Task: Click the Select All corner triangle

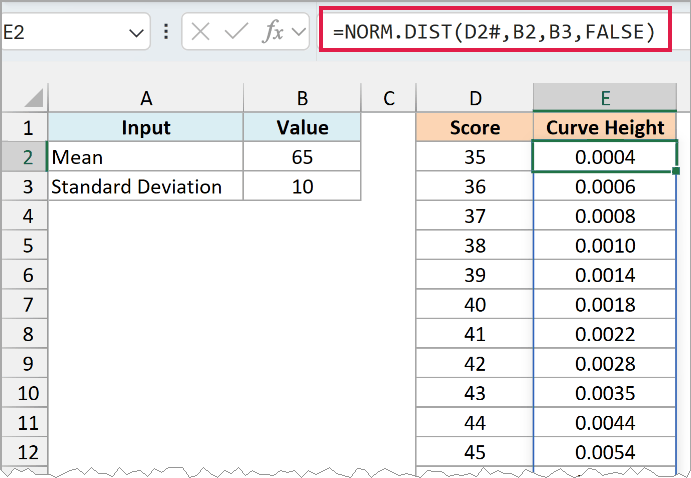Action: point(34,98)
